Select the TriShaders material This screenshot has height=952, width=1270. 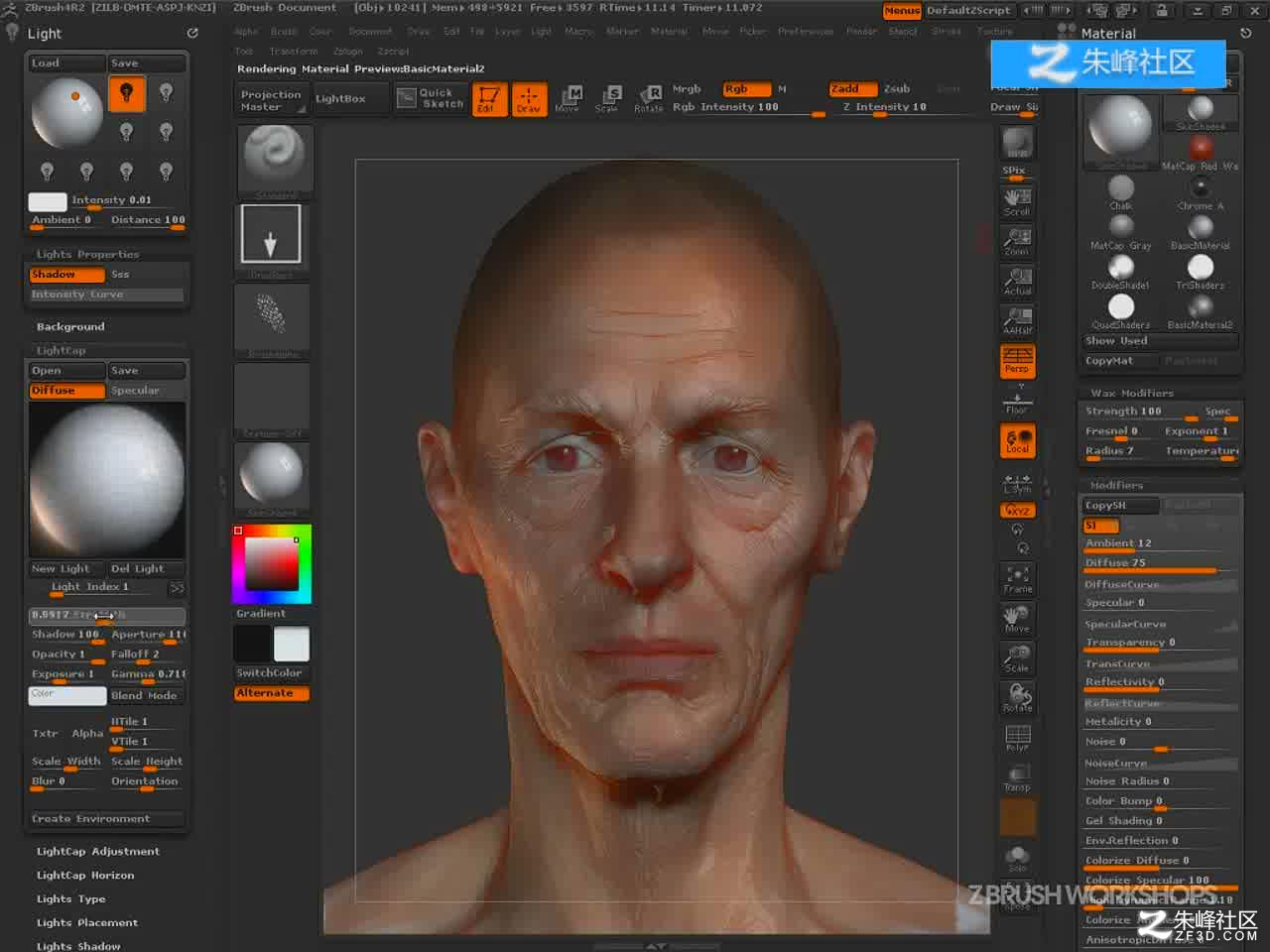(1201, 271)
